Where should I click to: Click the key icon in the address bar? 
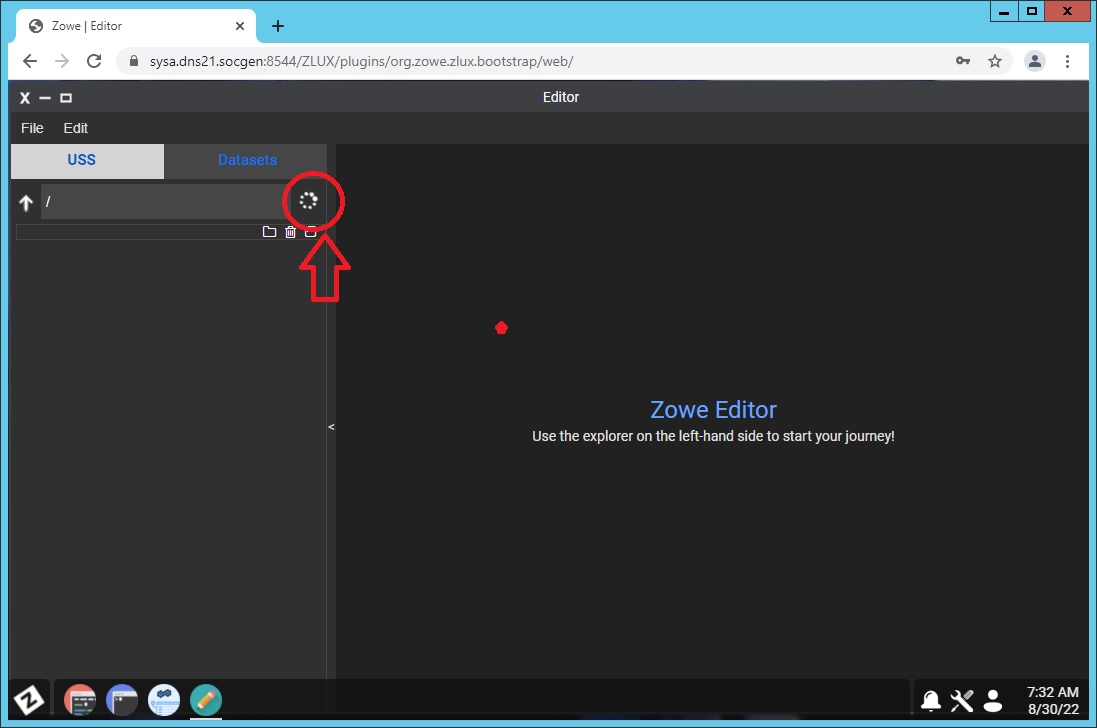tap(962, 61)
